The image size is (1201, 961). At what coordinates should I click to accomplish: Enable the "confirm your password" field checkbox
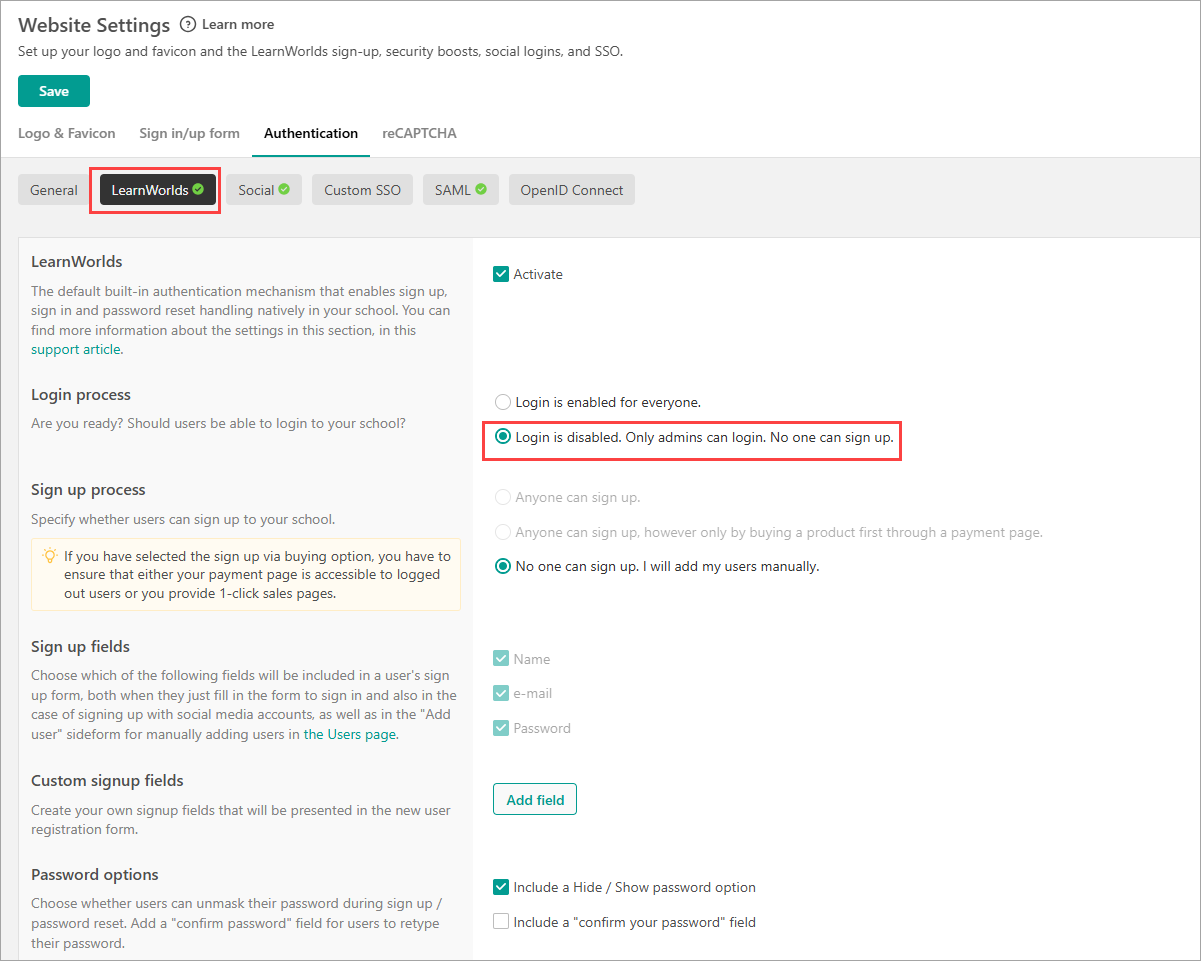coord(501,922)
